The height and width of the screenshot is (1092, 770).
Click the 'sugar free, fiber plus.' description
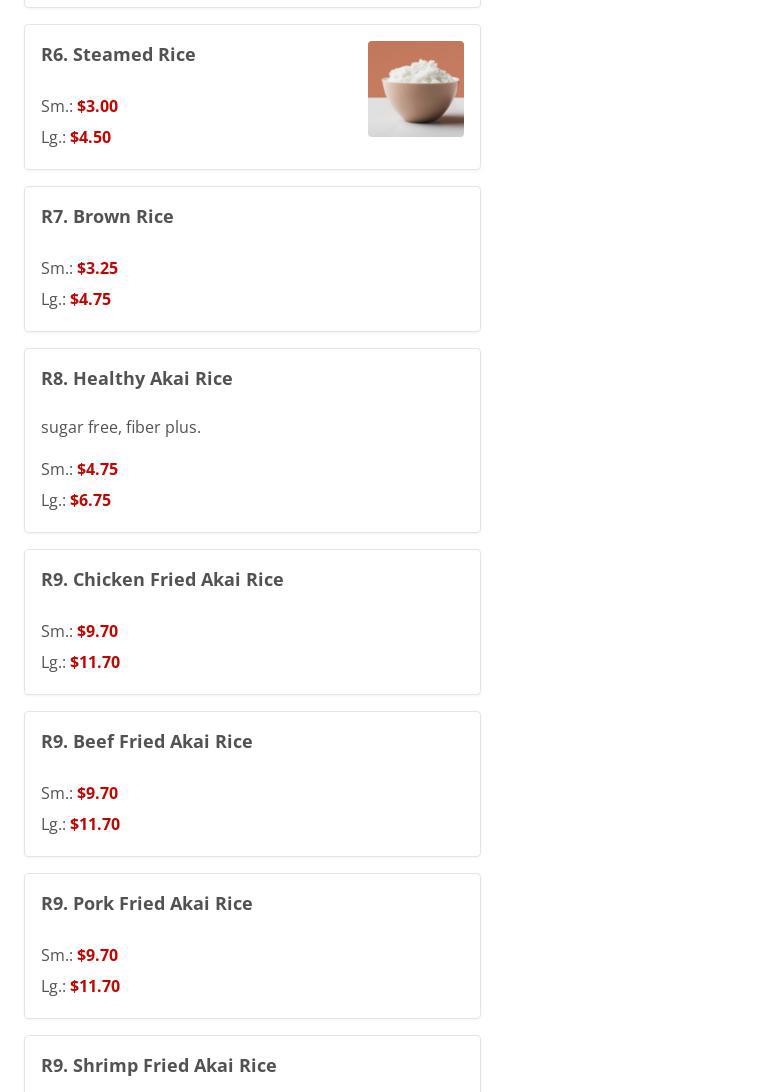pos(121,427)
